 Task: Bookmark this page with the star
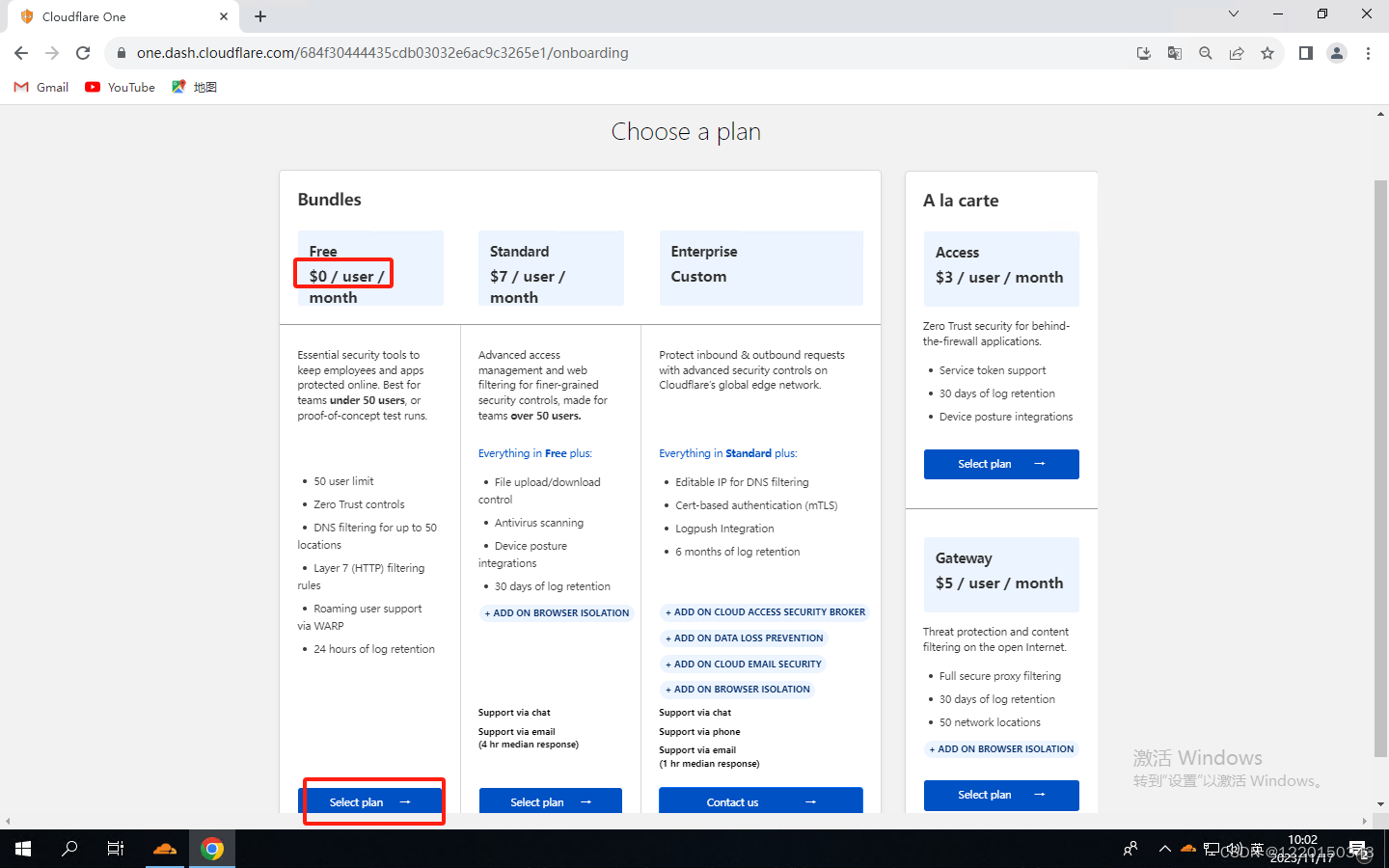click(x=1267, y=53)
